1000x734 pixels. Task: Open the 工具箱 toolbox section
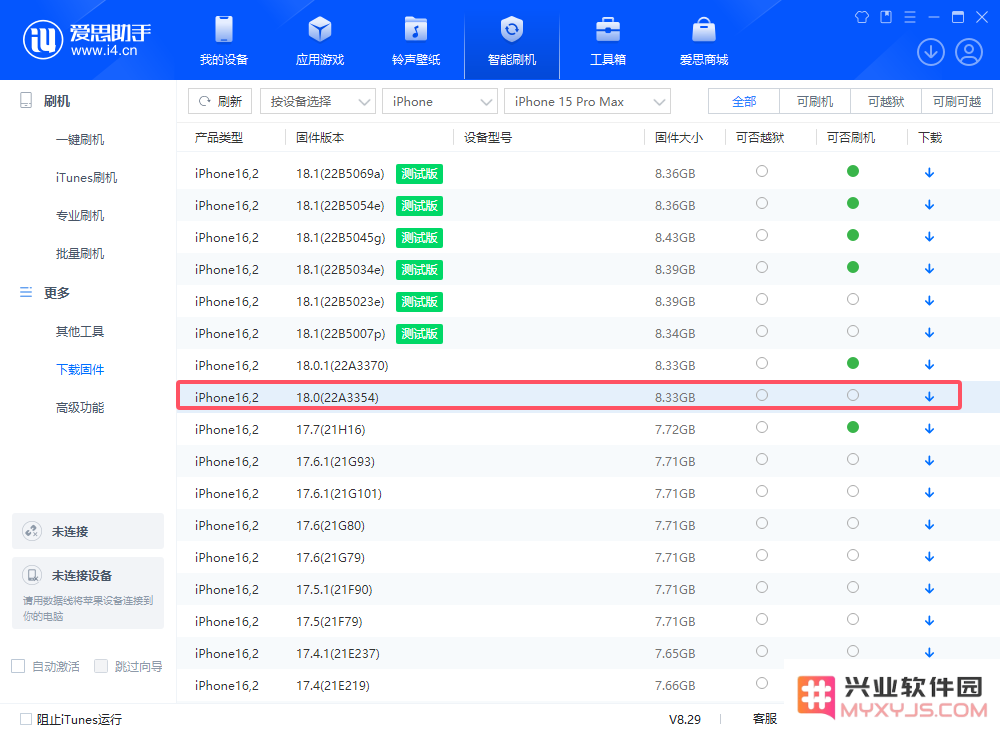tap(608, 41)
